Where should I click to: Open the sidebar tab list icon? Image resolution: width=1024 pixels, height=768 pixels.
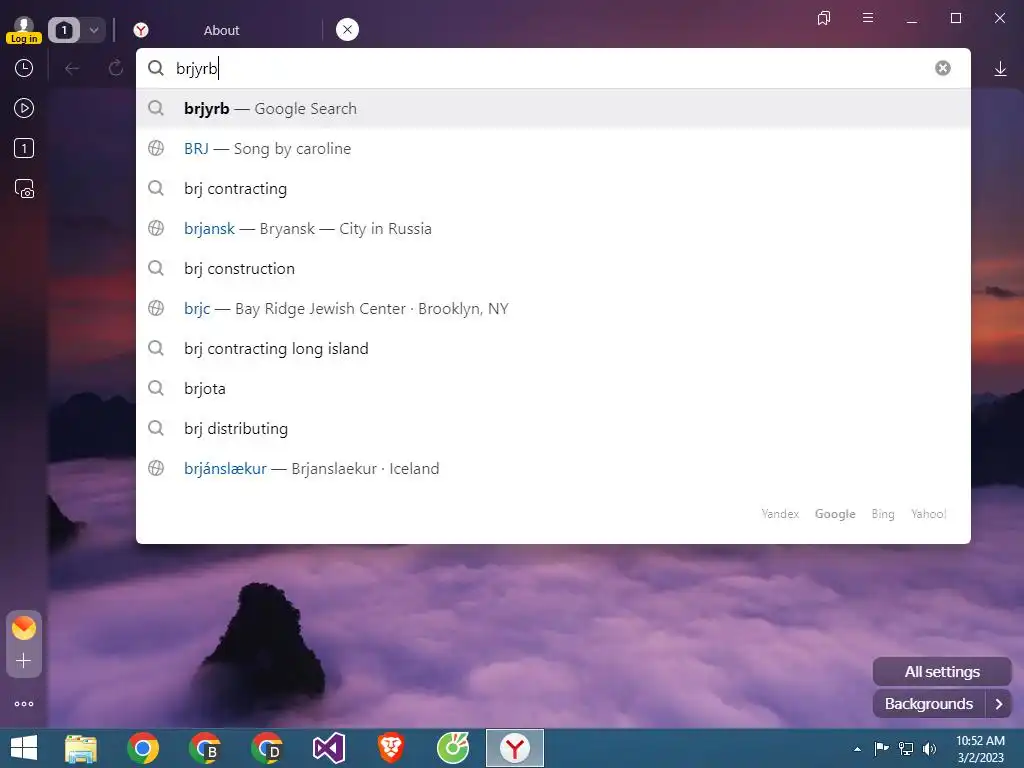(x=24, y=148)
